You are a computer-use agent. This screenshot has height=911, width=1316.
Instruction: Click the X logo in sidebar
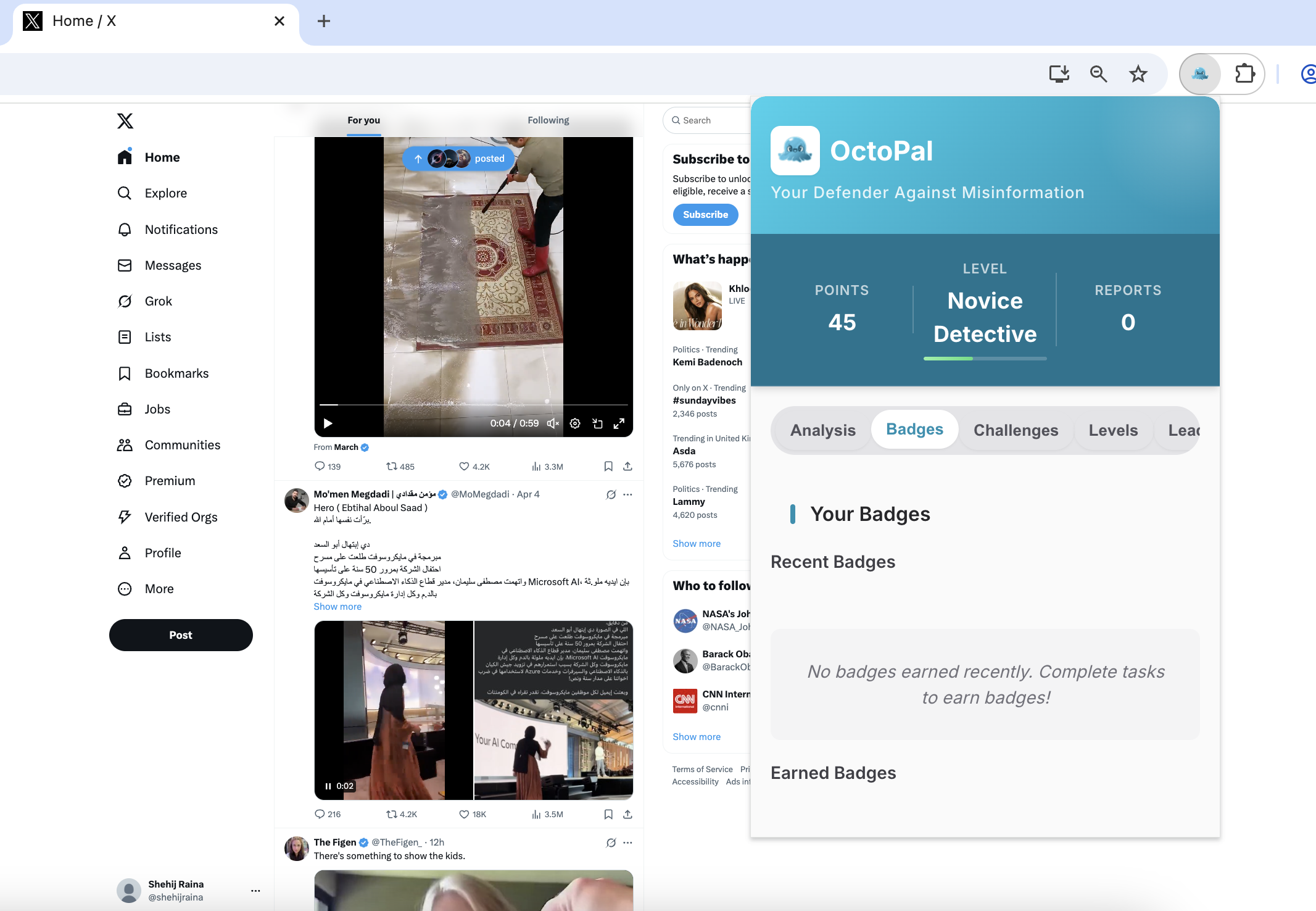(x=125, y=121)
